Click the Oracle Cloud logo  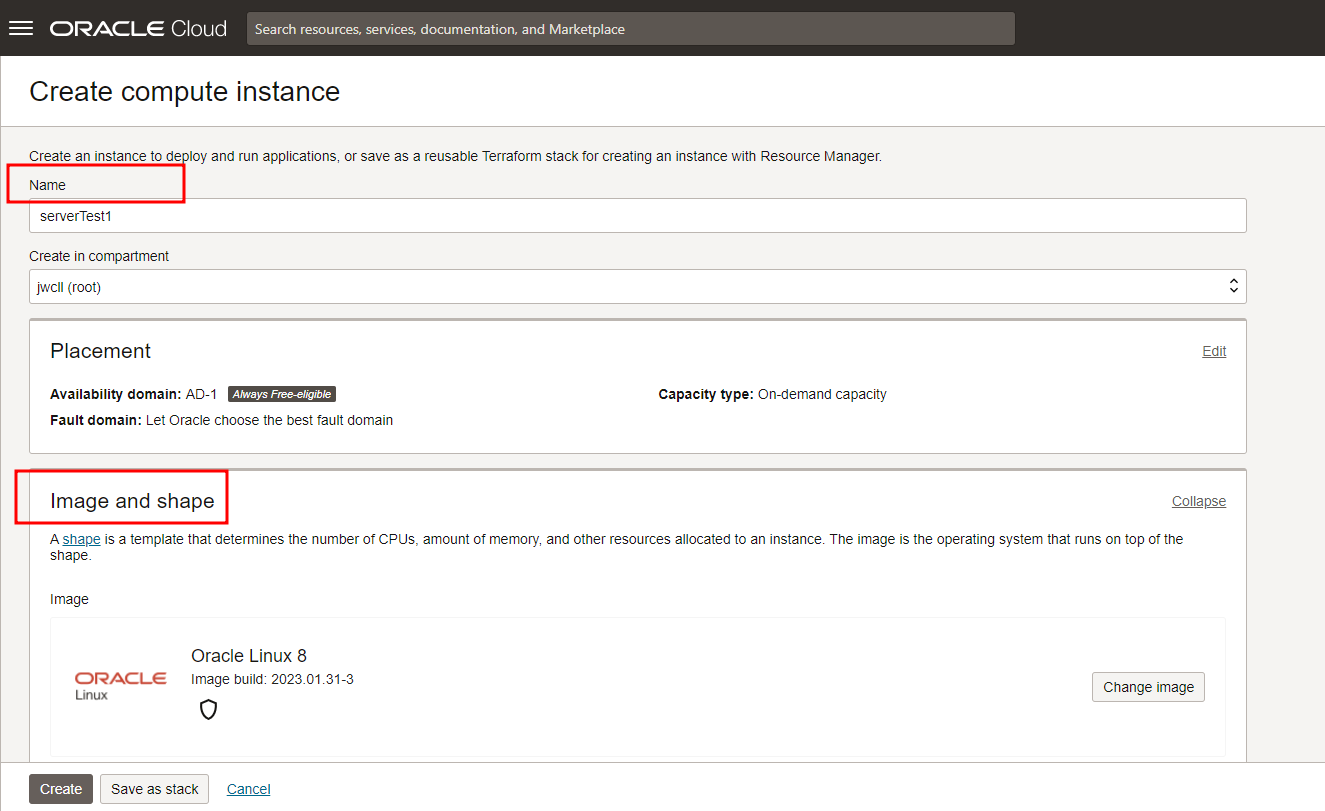[x=139, y=29]
